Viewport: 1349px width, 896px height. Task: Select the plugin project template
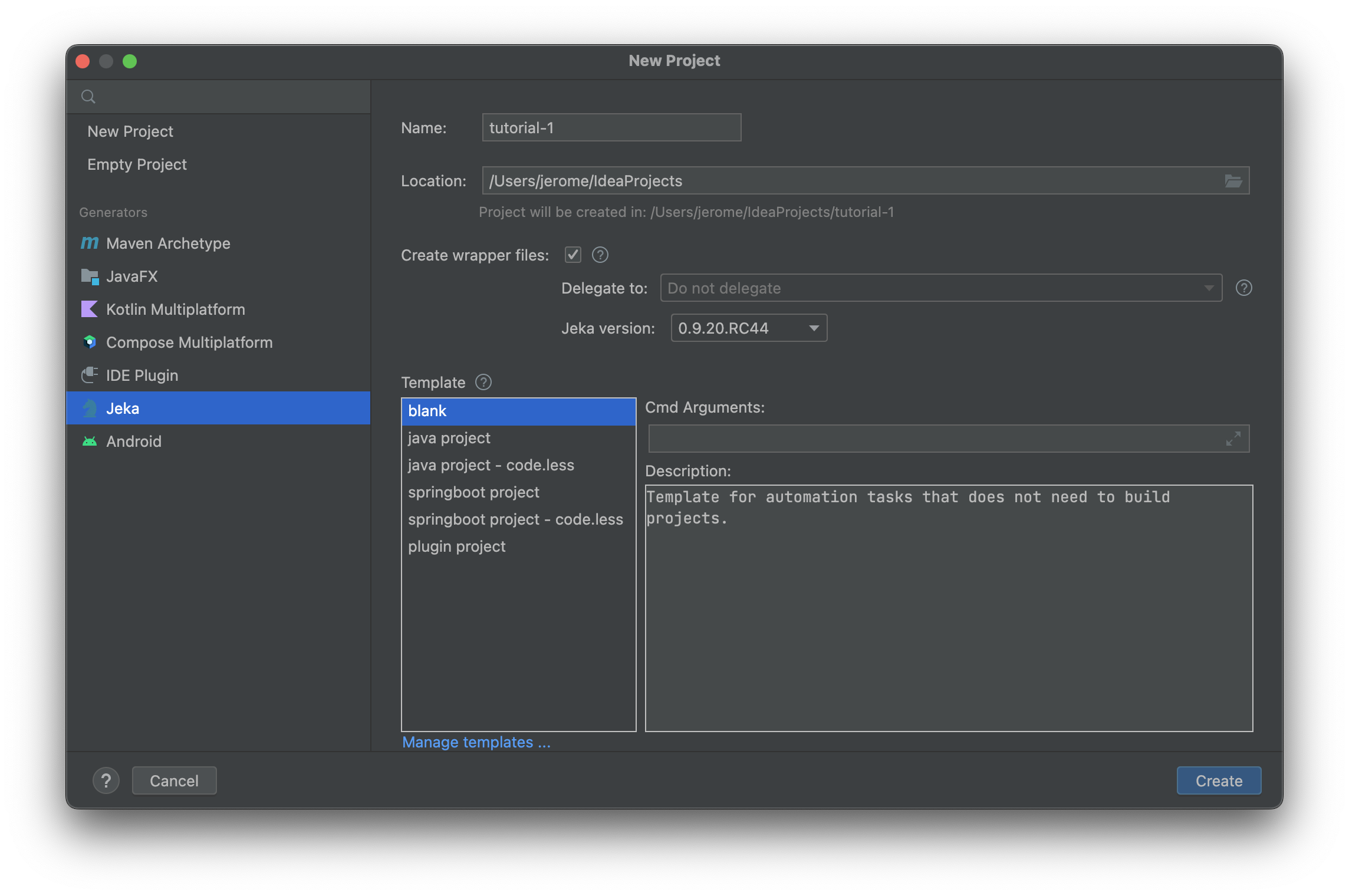518,546
